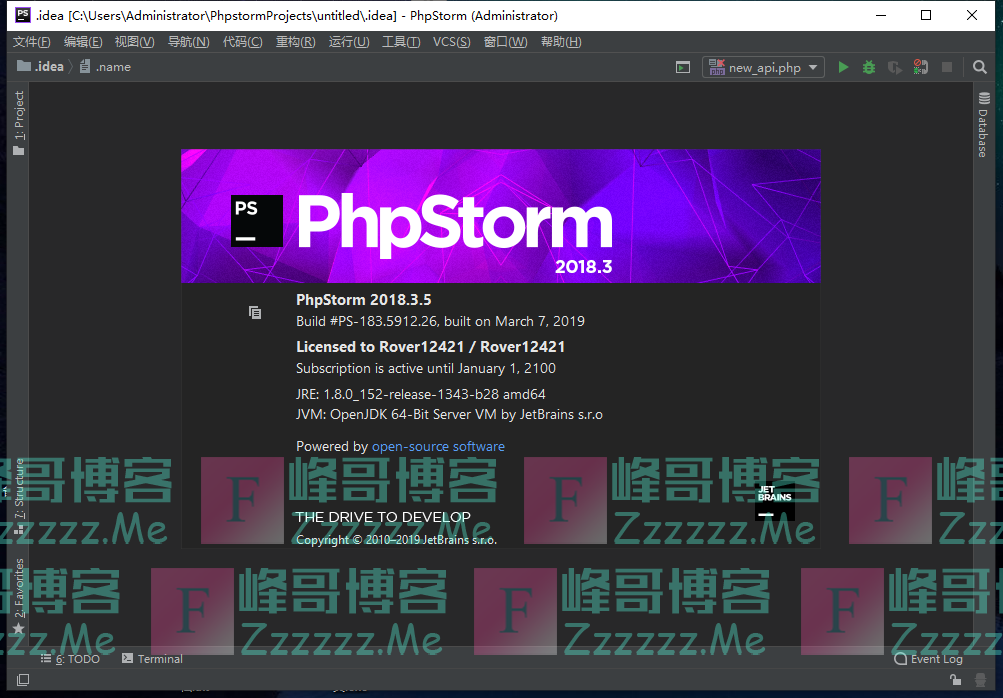
Task: Open the 1: Project tool window
Action: (x=19, y=123)
